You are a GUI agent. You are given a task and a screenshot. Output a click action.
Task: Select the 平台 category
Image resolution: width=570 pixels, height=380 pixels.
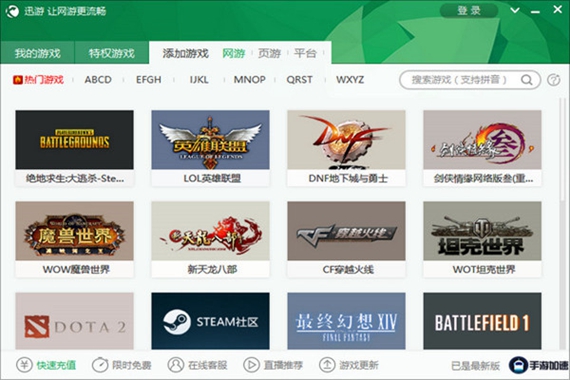[x=305, y=53]
